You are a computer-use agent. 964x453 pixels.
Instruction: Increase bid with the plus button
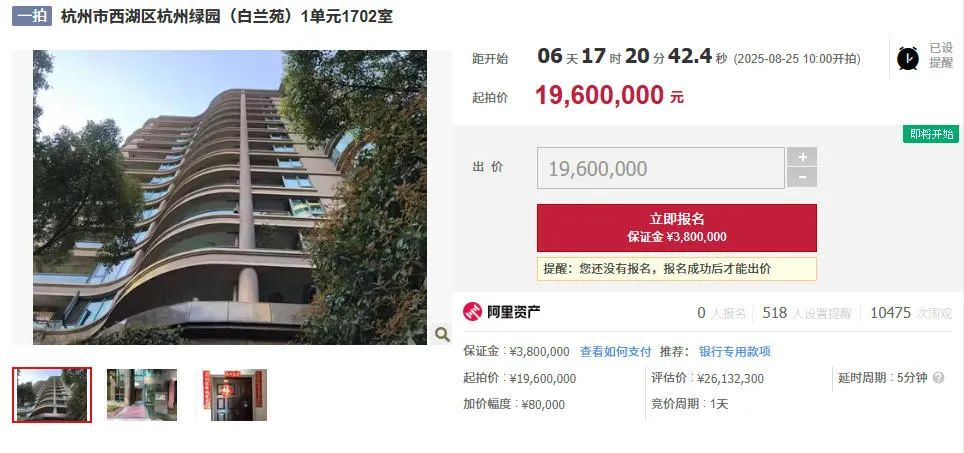tap(802, 157)
